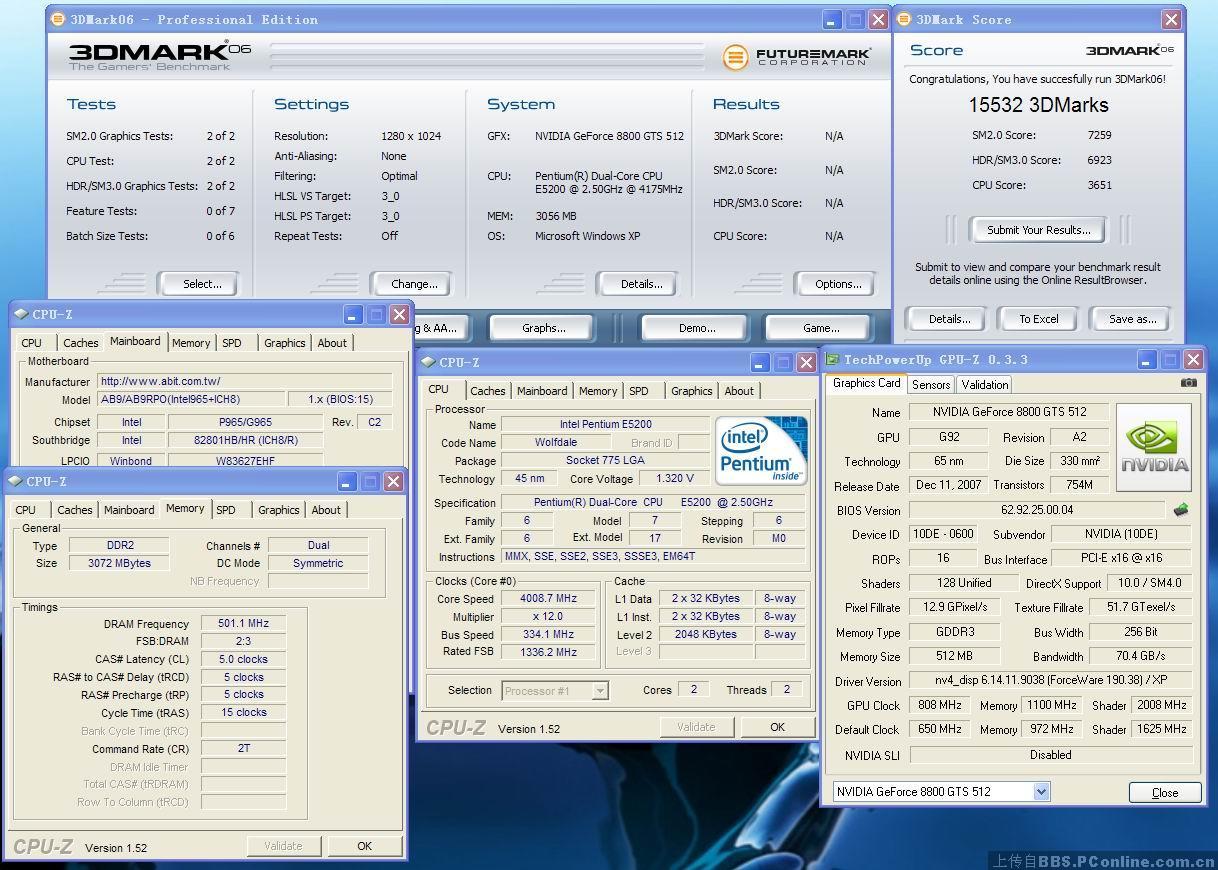
Task: Click the 3DMark06 Professional Edition title icon
Action: (57, 19)
